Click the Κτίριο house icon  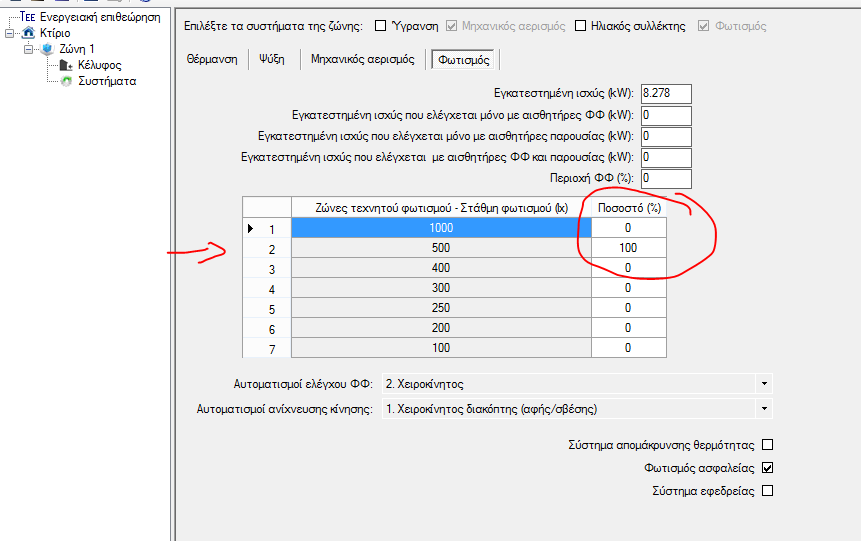click(x=28, y=33)
